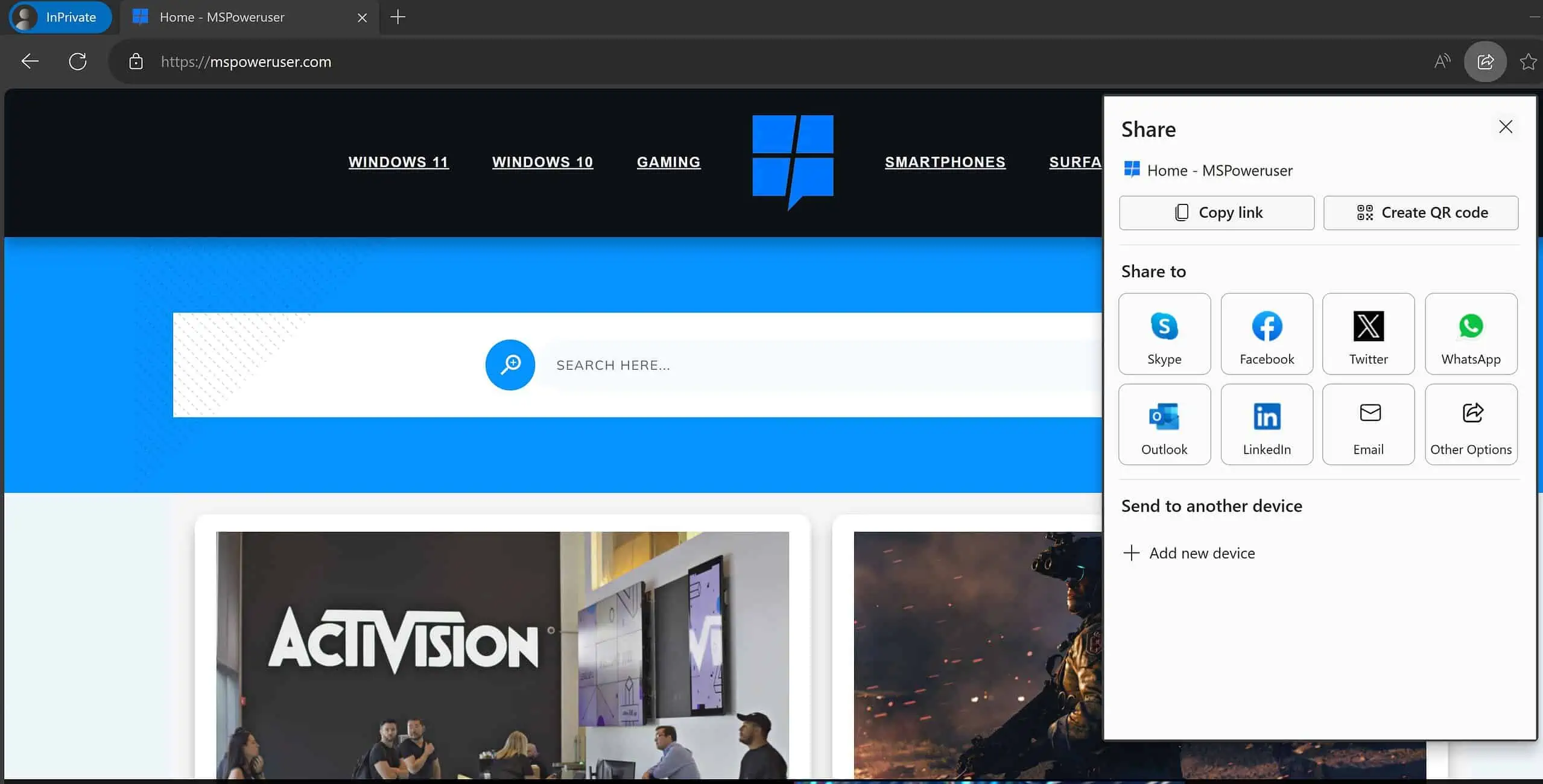The image size is (1543, 784).
Task: Close the Share panel
Action: [x=1505, y=126]
